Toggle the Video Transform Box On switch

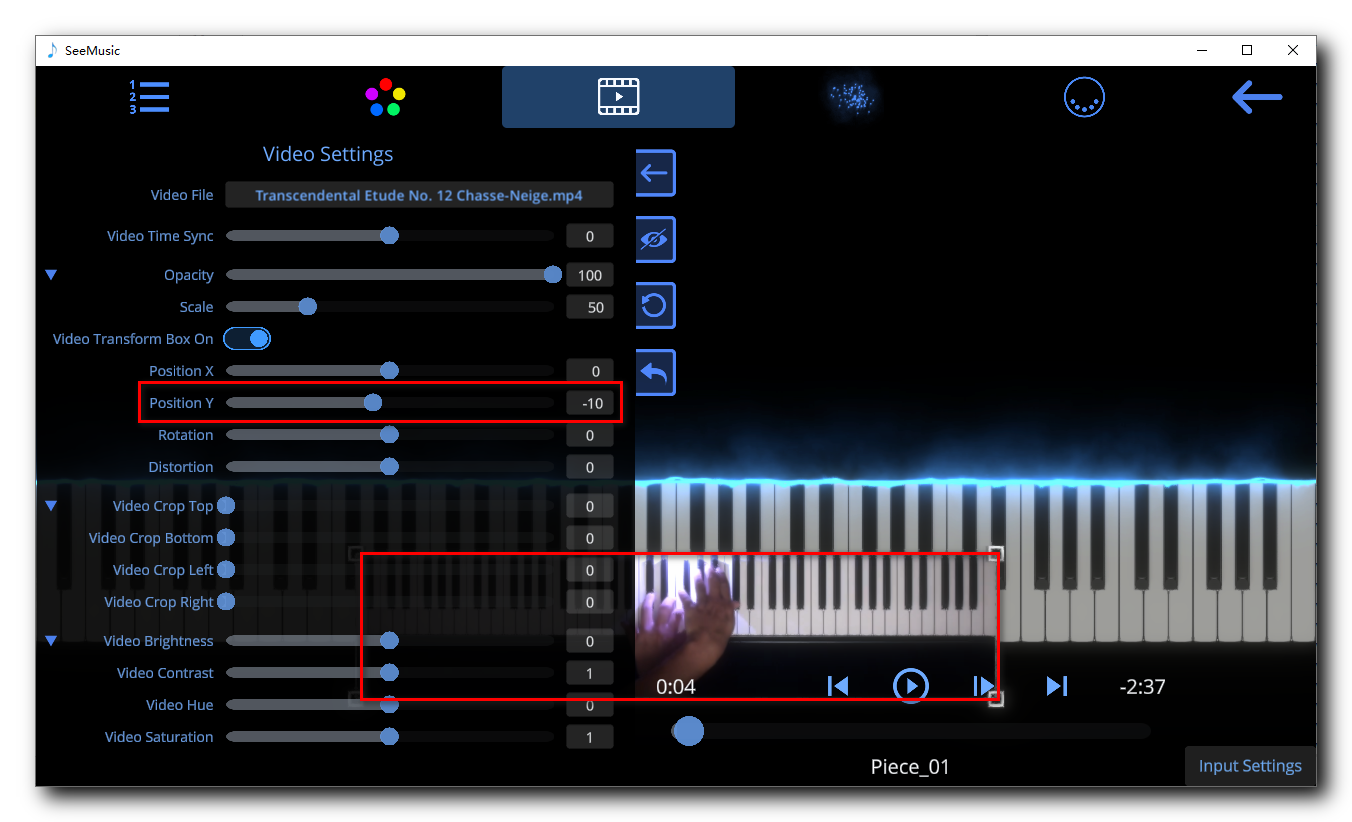(247, 339)
